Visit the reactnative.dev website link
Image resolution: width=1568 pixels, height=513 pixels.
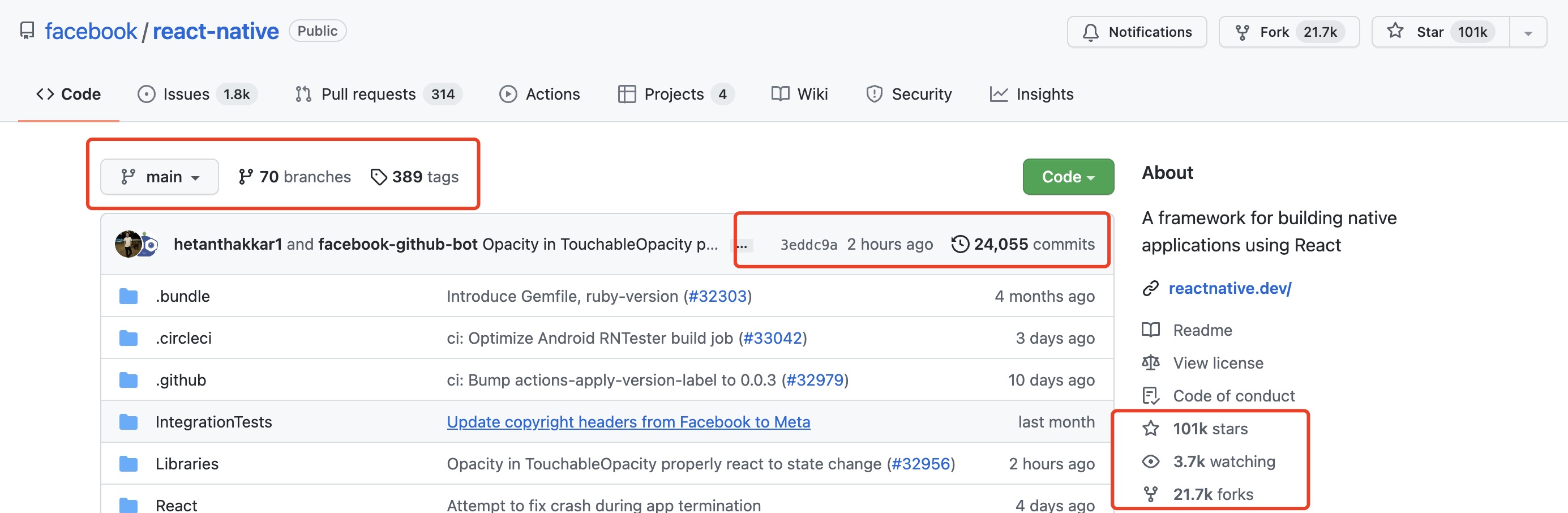point(1229,288)
